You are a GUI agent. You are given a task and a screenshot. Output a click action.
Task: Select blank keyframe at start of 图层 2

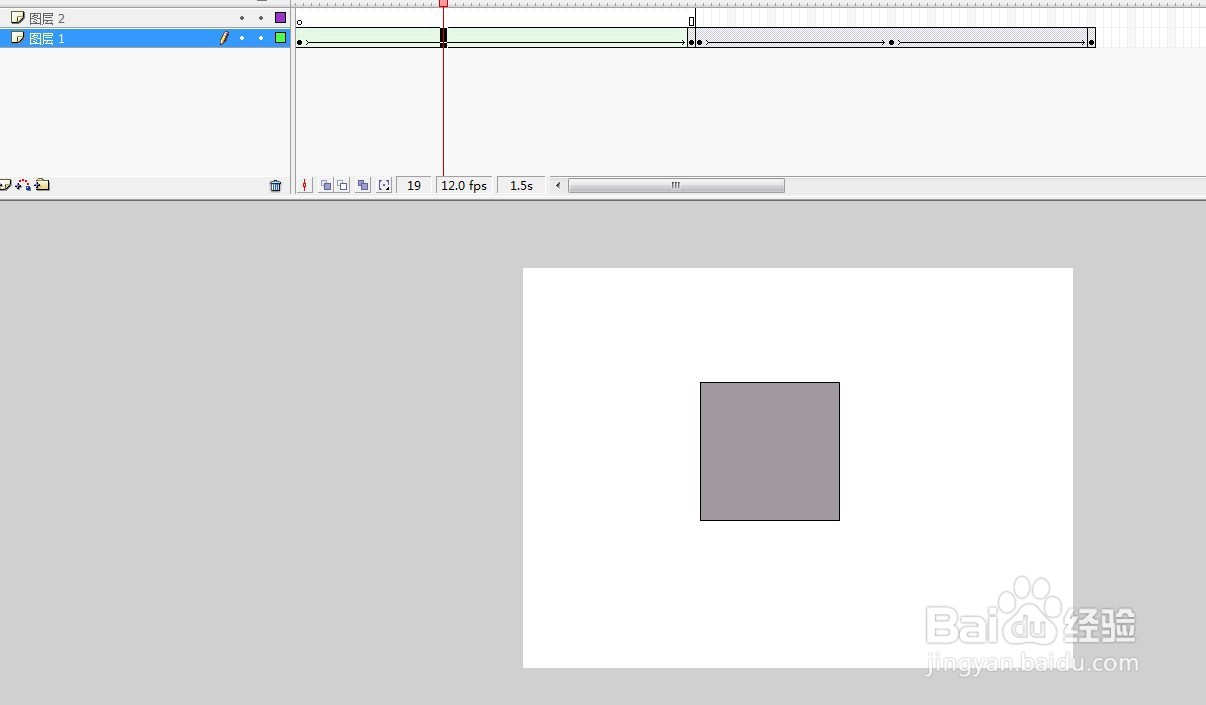point(300,21)
